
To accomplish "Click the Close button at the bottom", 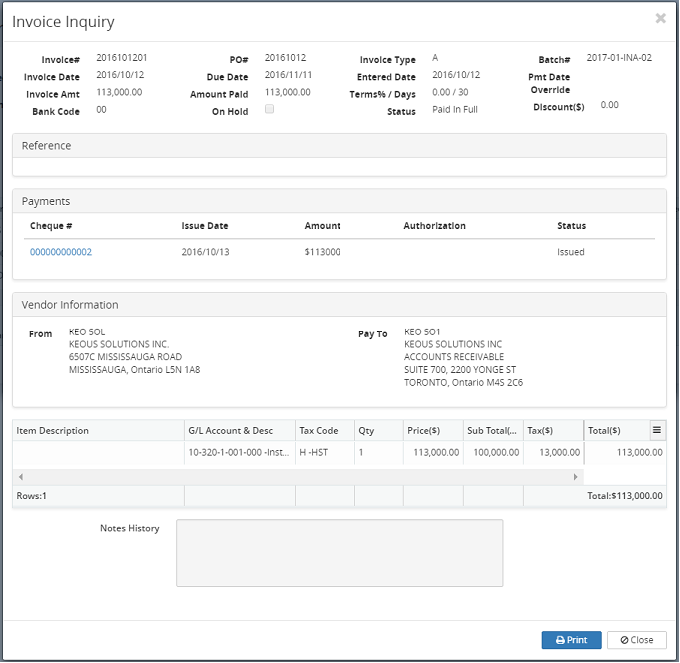I will pyautogui.click(x=637, y=640).
